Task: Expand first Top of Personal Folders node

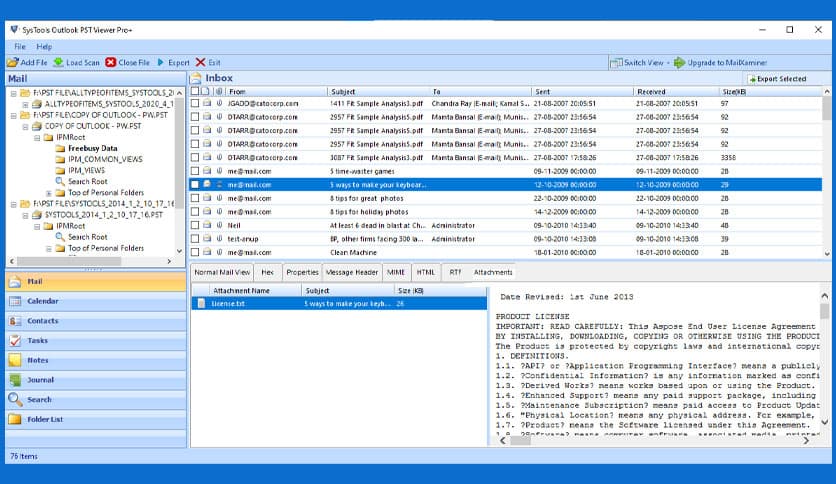Action: (49, 193)
